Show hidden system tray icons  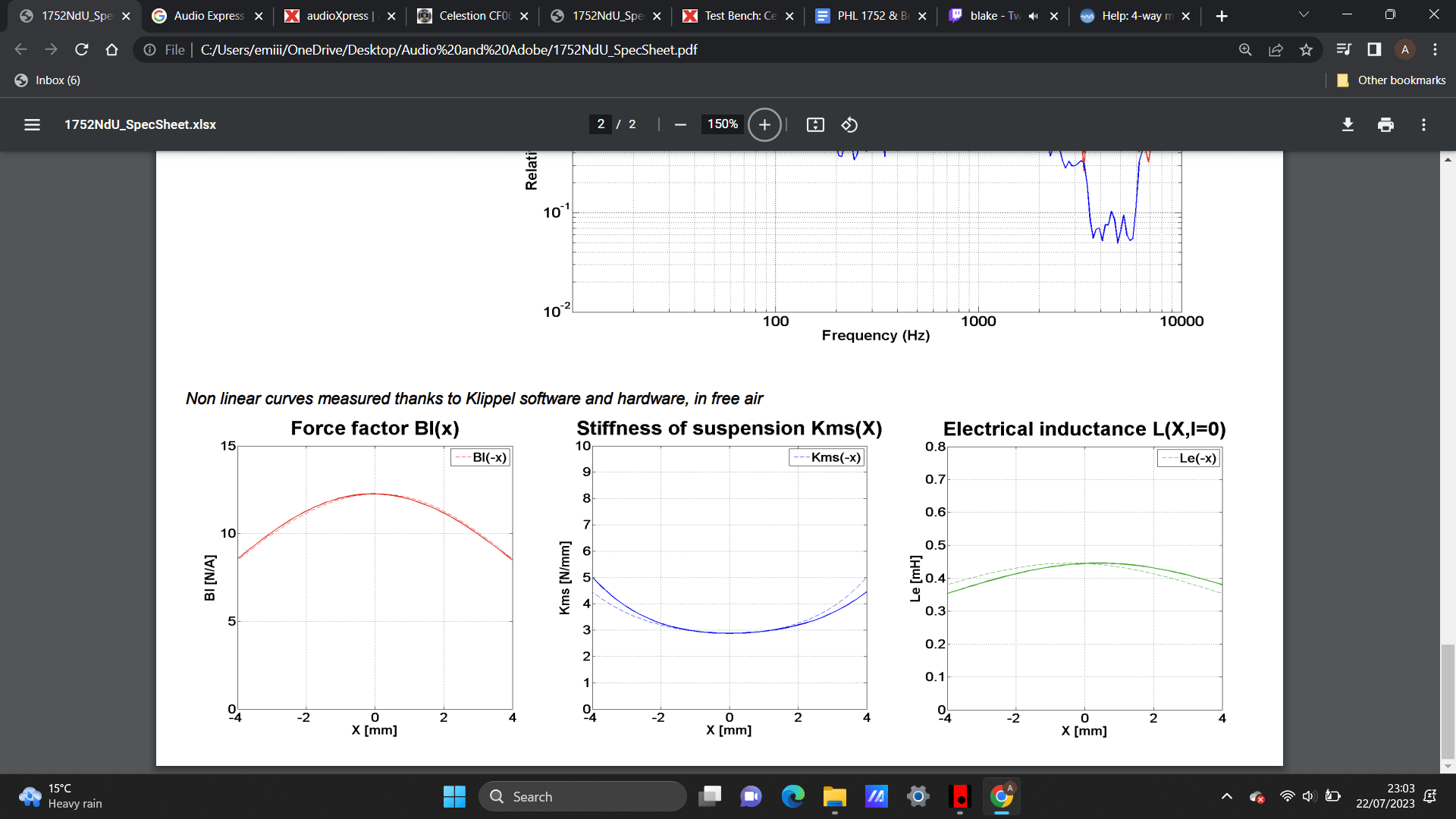pos(1226,796)
